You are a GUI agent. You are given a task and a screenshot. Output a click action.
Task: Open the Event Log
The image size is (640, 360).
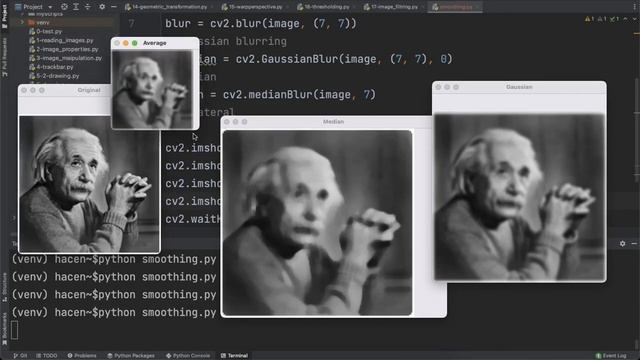[x=611, y=356]
